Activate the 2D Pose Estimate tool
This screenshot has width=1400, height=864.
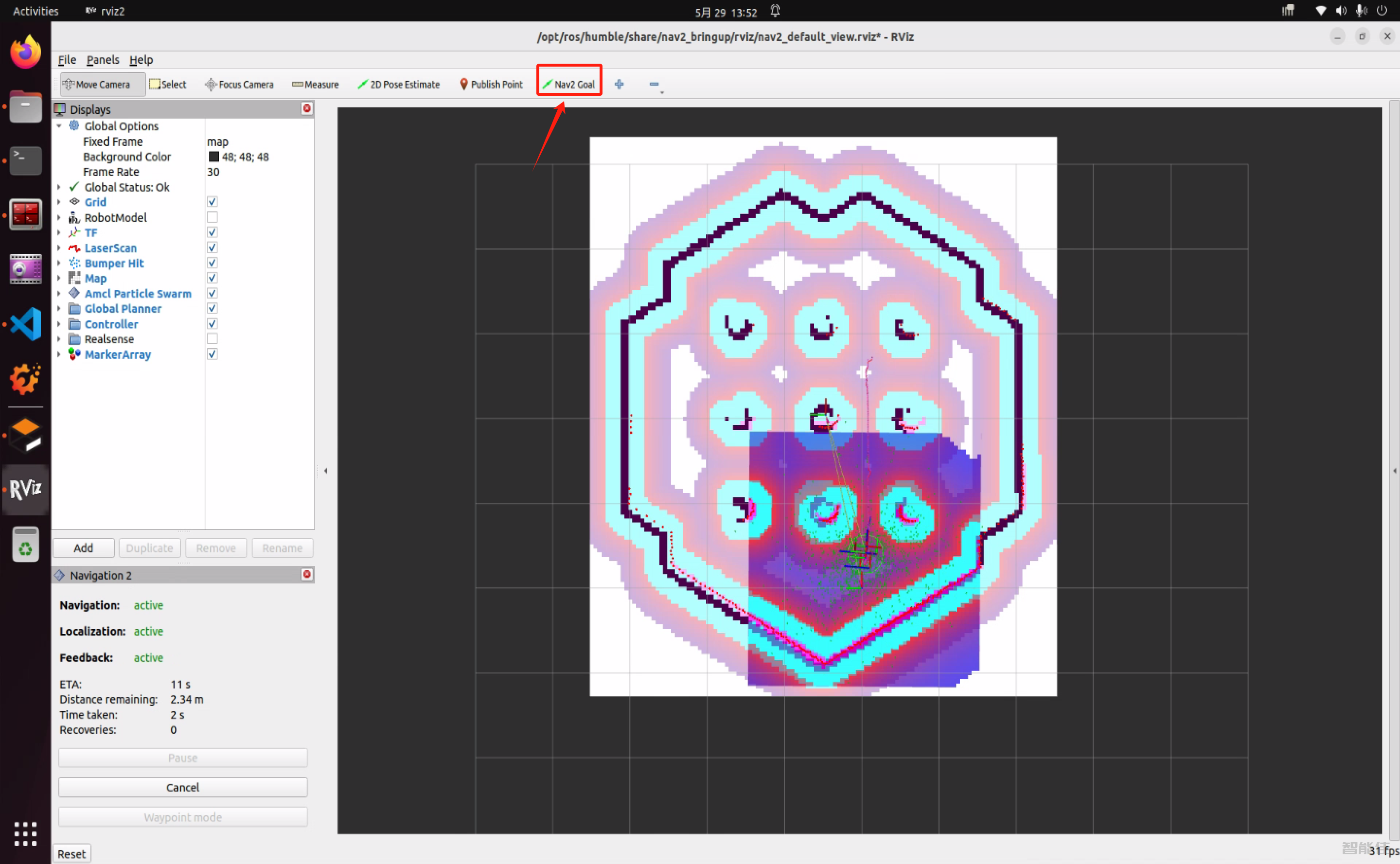[398, 84]
